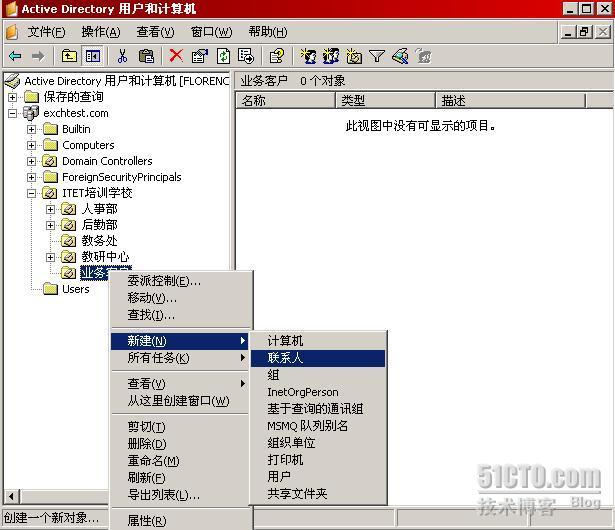Expand the Builtin tree node
615x530 pixels.
[32, 129]
